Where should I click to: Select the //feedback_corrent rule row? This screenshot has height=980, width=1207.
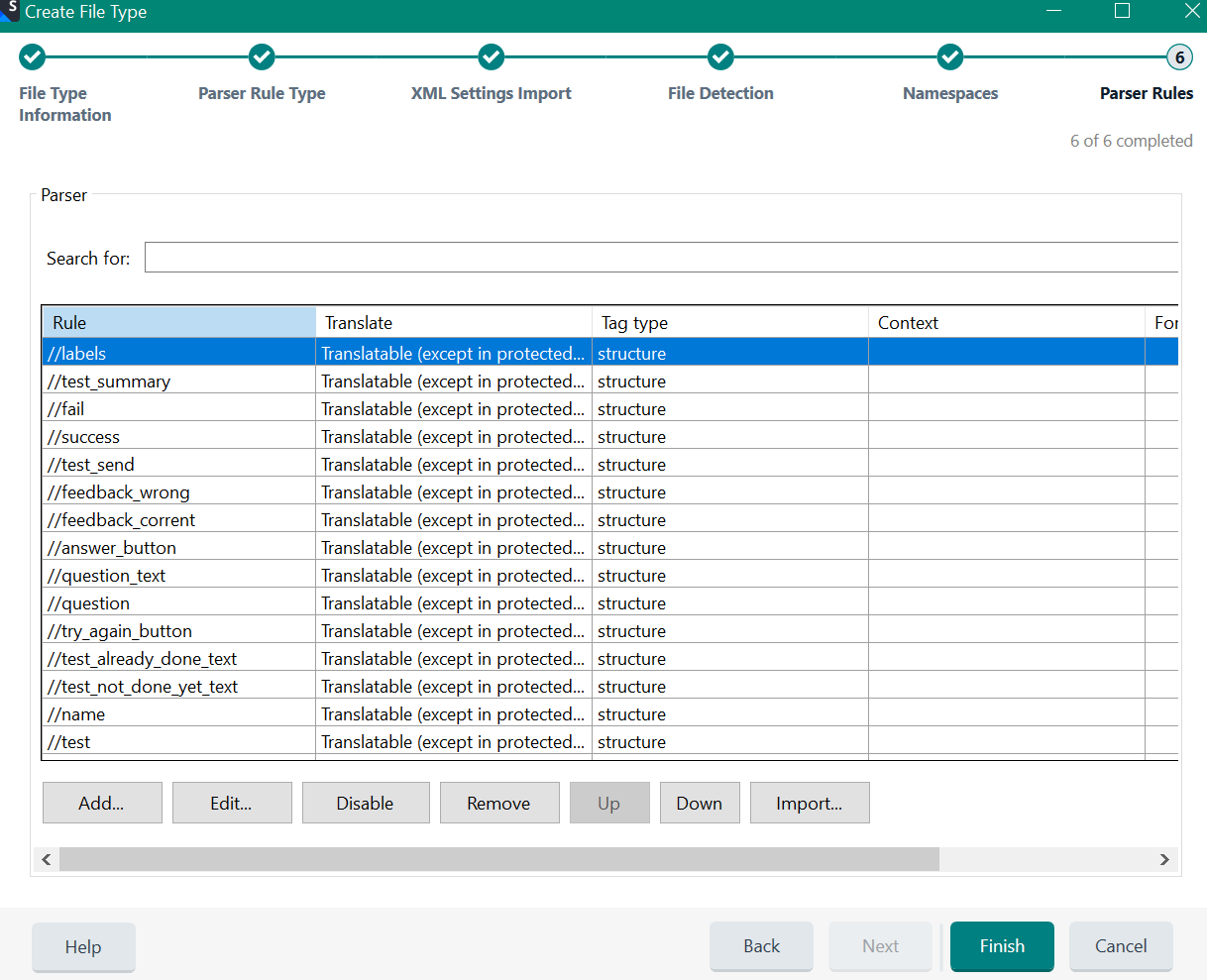pos(610,520)
